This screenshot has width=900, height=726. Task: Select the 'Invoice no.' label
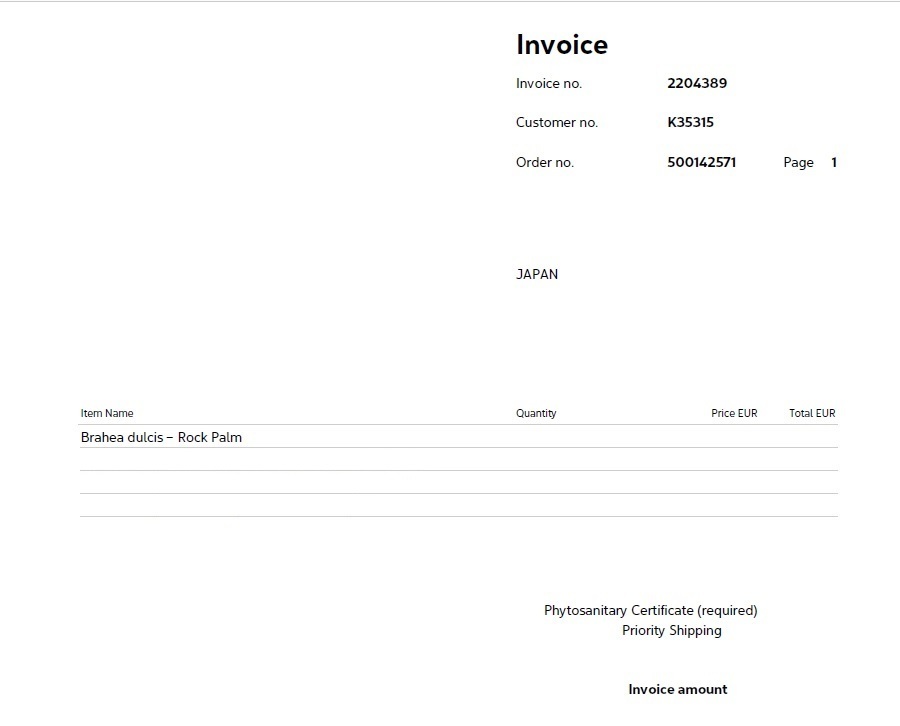(x=549, y=84)
